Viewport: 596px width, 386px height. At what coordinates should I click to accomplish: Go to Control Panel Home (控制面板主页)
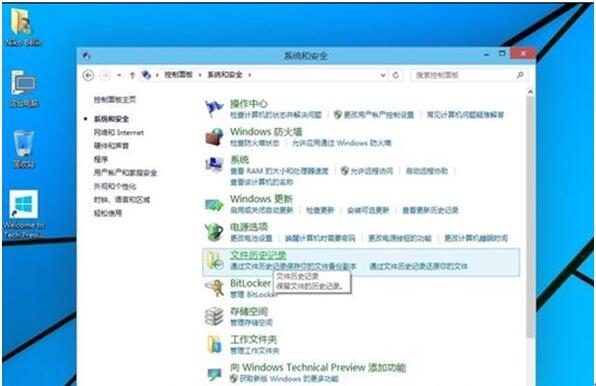(x=114, y=100)
